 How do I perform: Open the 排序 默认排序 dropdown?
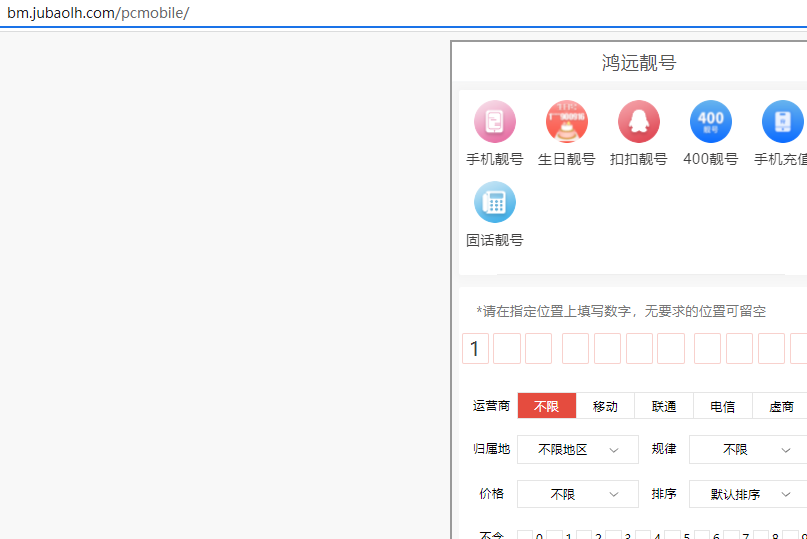coord(747,494)
